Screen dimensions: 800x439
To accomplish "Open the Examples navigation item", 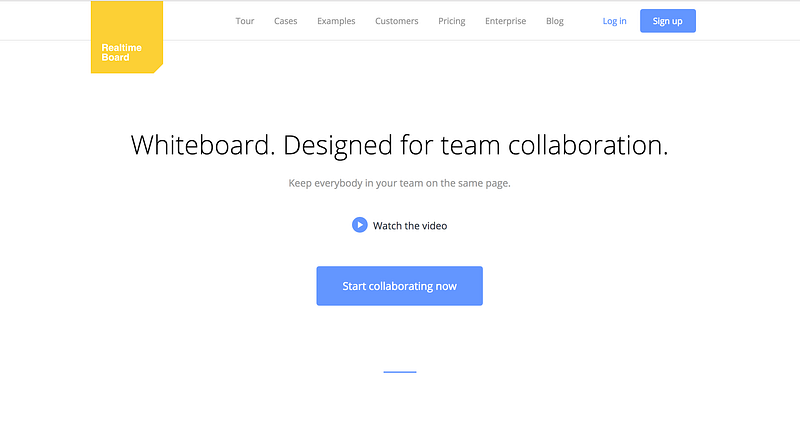I will (336, 21).
